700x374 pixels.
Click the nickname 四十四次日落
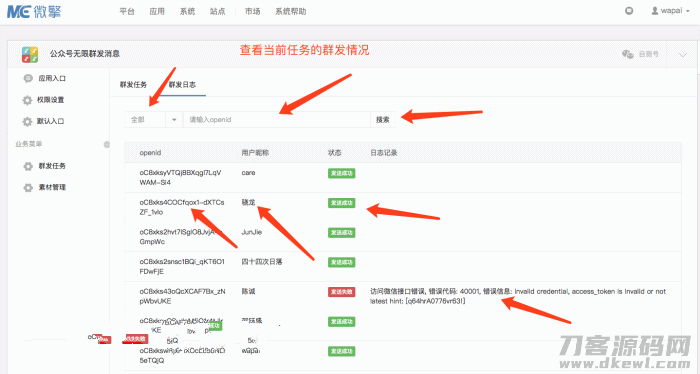click(x=262, y=262)
